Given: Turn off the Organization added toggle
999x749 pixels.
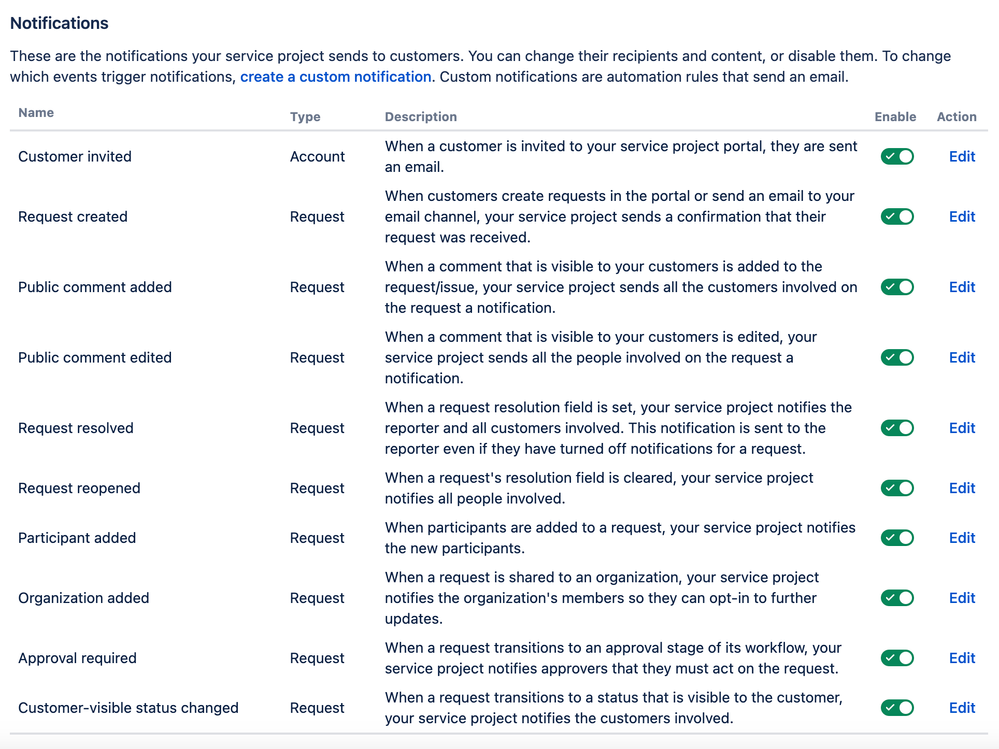Looking at the screenshot, I should pyautogui.click(x=896, y=597).
